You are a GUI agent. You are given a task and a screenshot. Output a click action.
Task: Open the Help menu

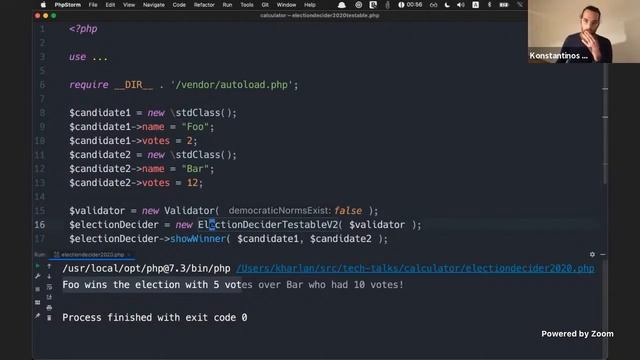310,5
